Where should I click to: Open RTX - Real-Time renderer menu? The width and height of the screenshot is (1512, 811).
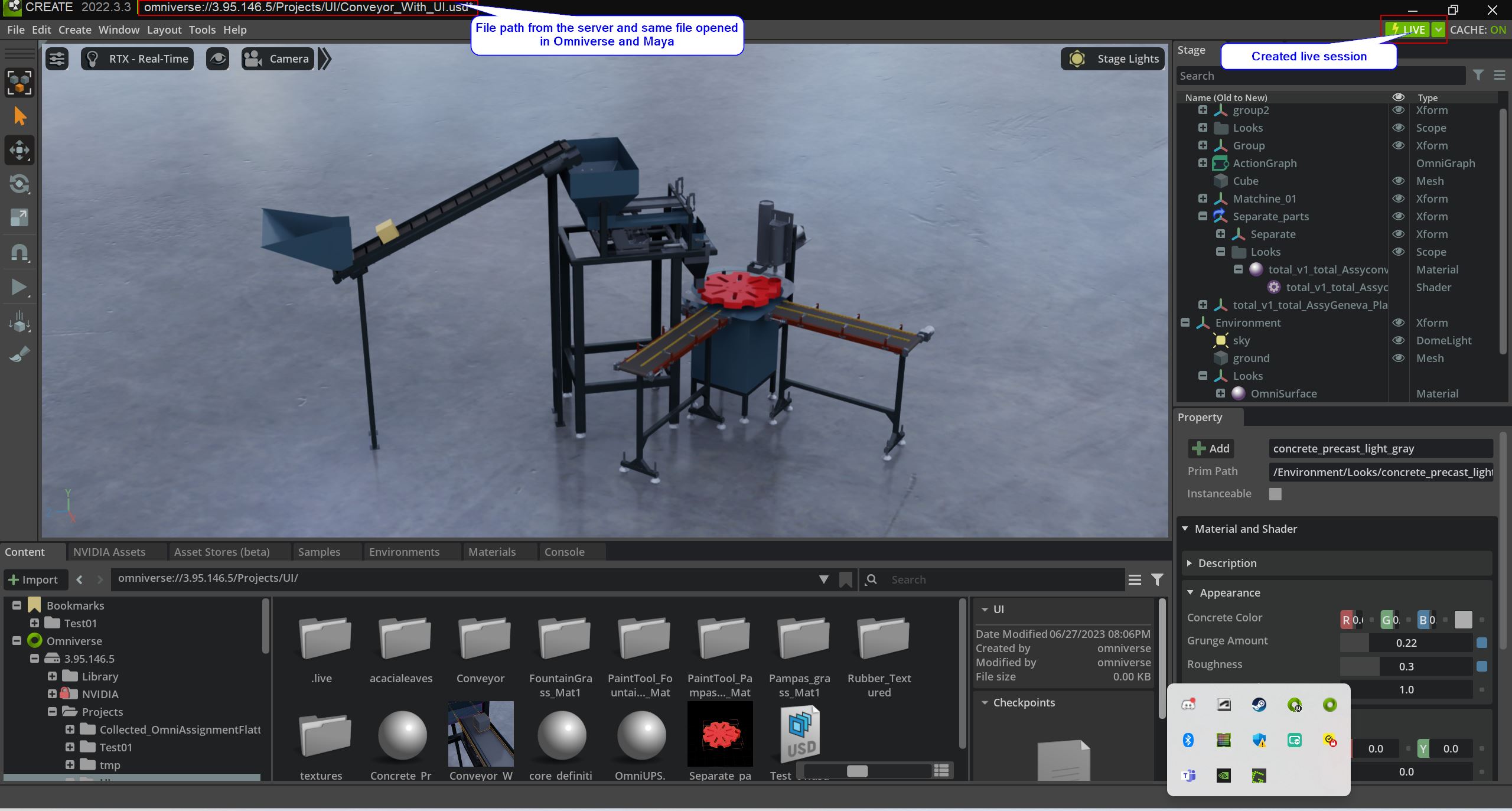point(138,58)
